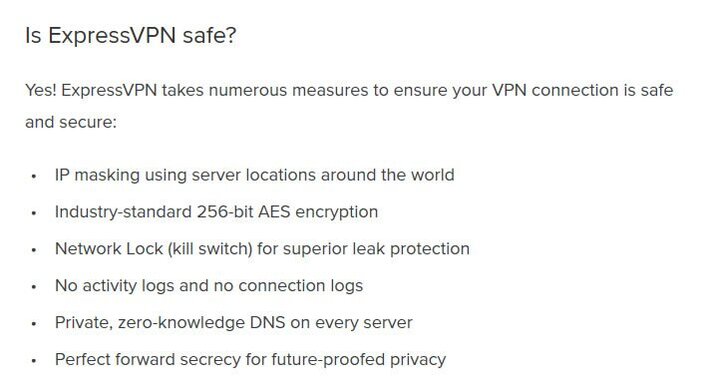Click the bullet dot before "IP masking"
709x379 pixels.
pos(34,176)
